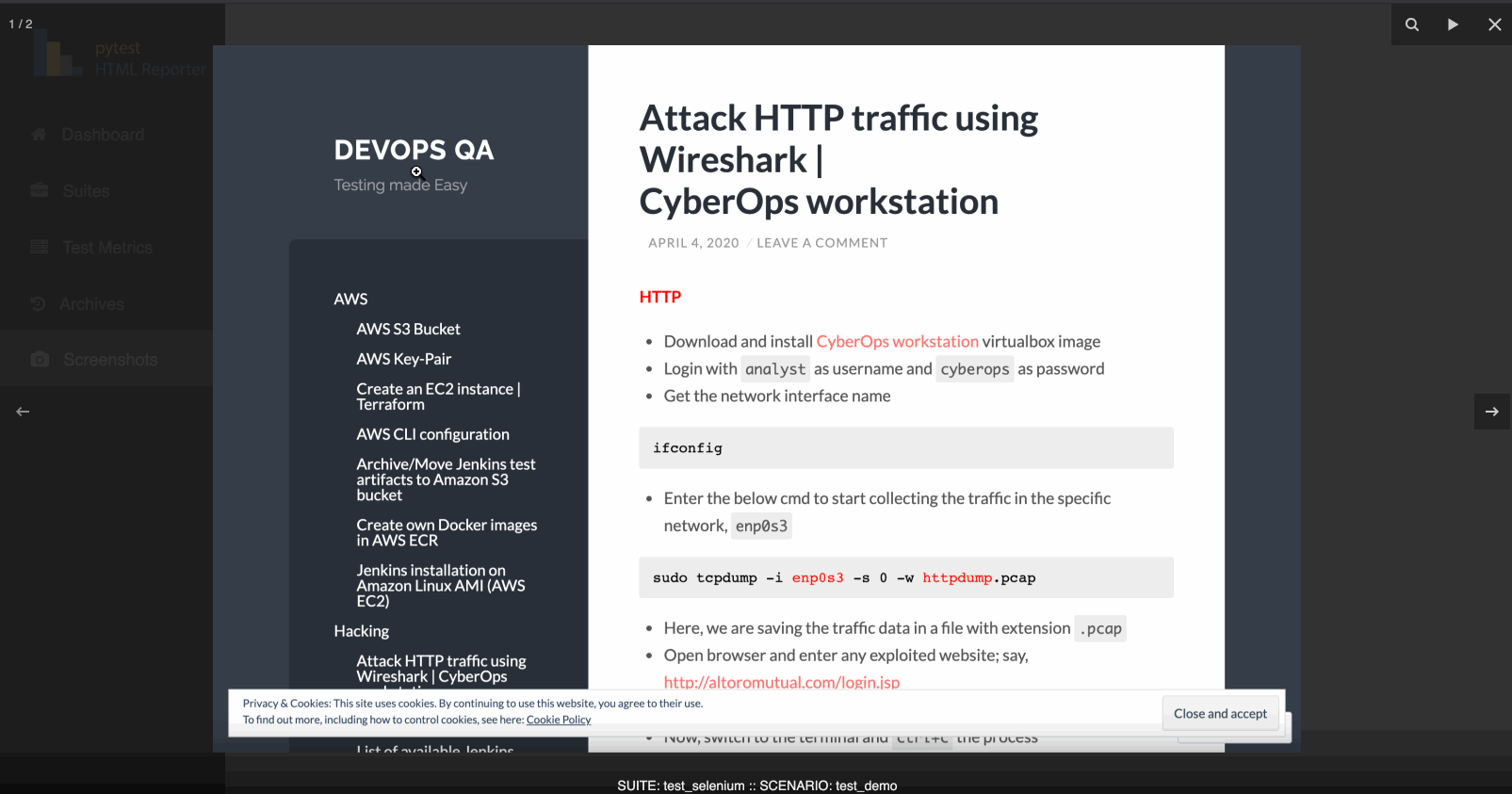Image resolution: width=1512 pixels, height=794 pixels.
Task: Click the sudo tcpdump command code block
Action: [906, 577]
